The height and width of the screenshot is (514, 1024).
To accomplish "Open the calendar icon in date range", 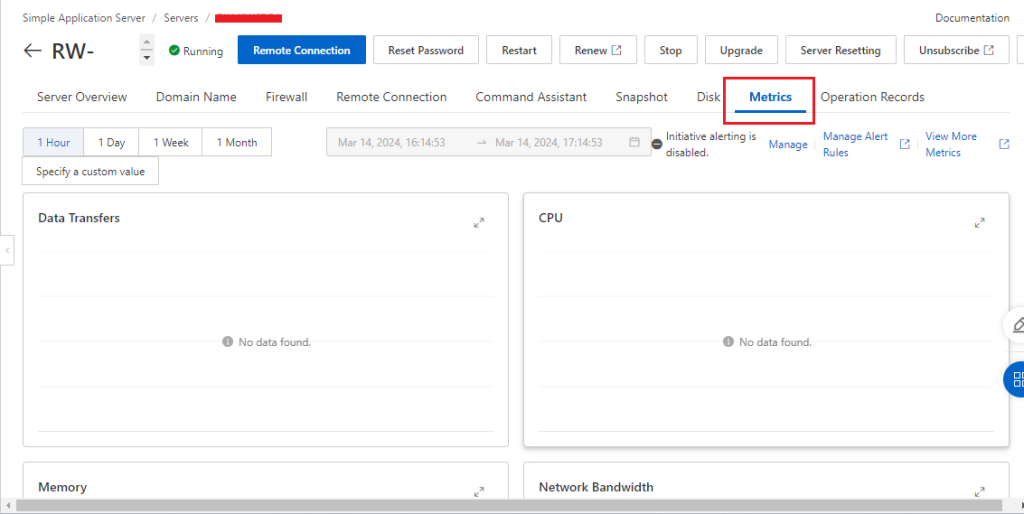I will (x=634, y=143).
